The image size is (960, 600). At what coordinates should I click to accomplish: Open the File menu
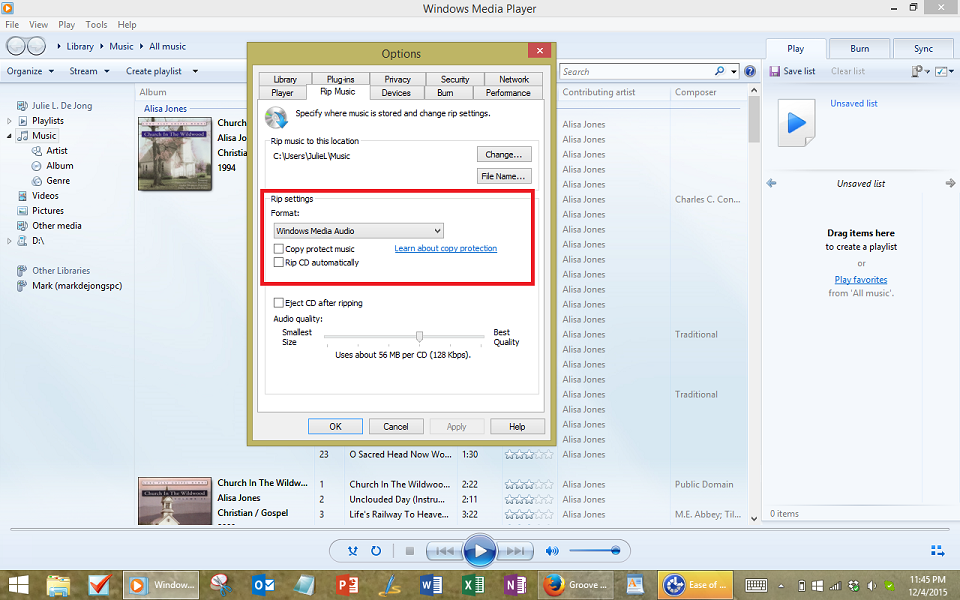point(12,24)
